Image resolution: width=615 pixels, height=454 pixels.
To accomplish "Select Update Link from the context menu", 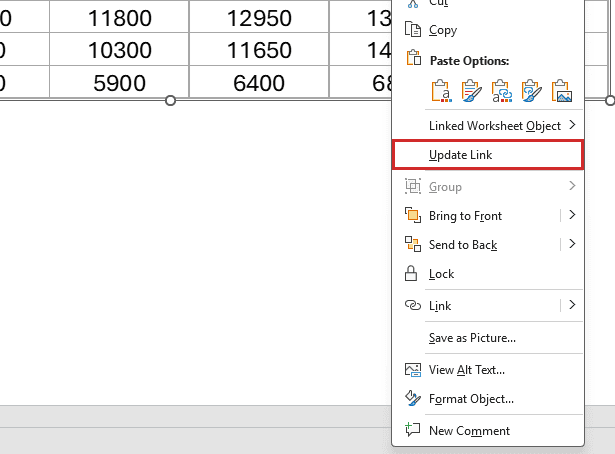I will click(488, 155).
